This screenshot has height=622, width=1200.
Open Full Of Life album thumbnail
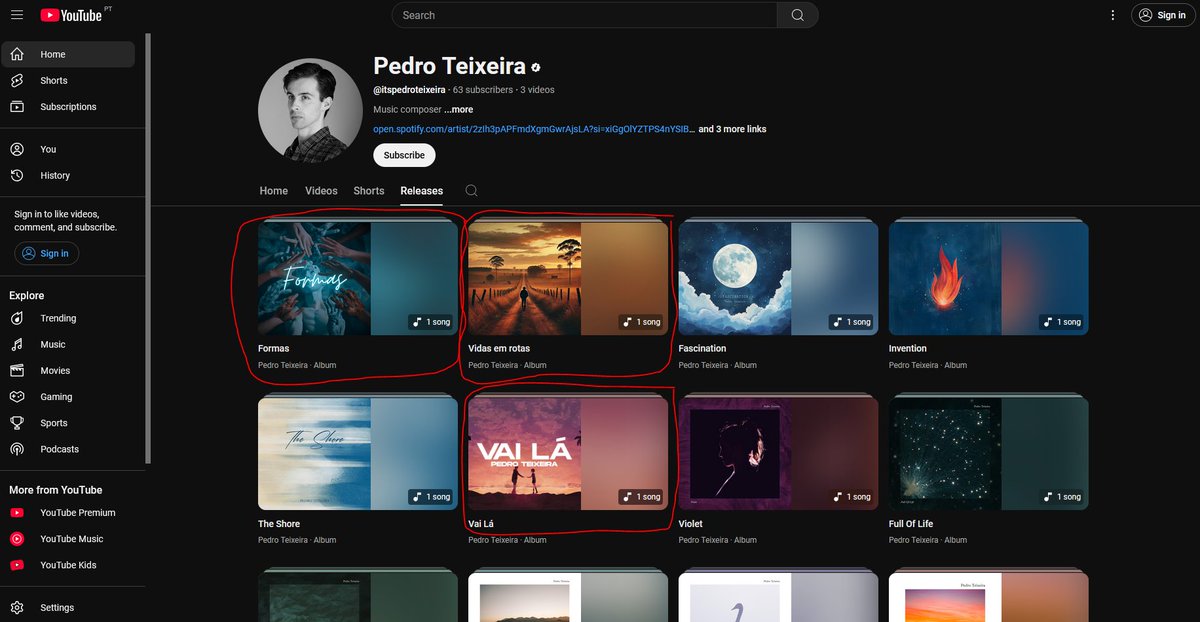tap(988, 453)
